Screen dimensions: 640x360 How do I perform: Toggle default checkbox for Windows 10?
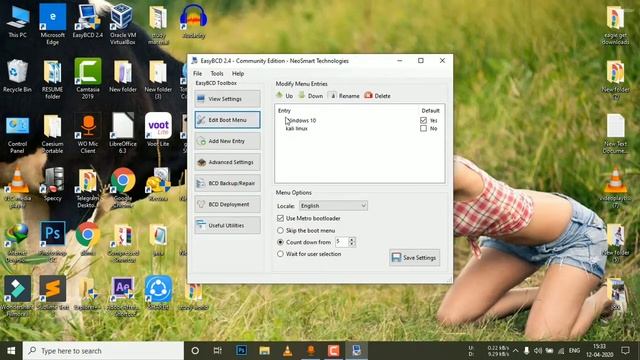click(x=423, y=120)
